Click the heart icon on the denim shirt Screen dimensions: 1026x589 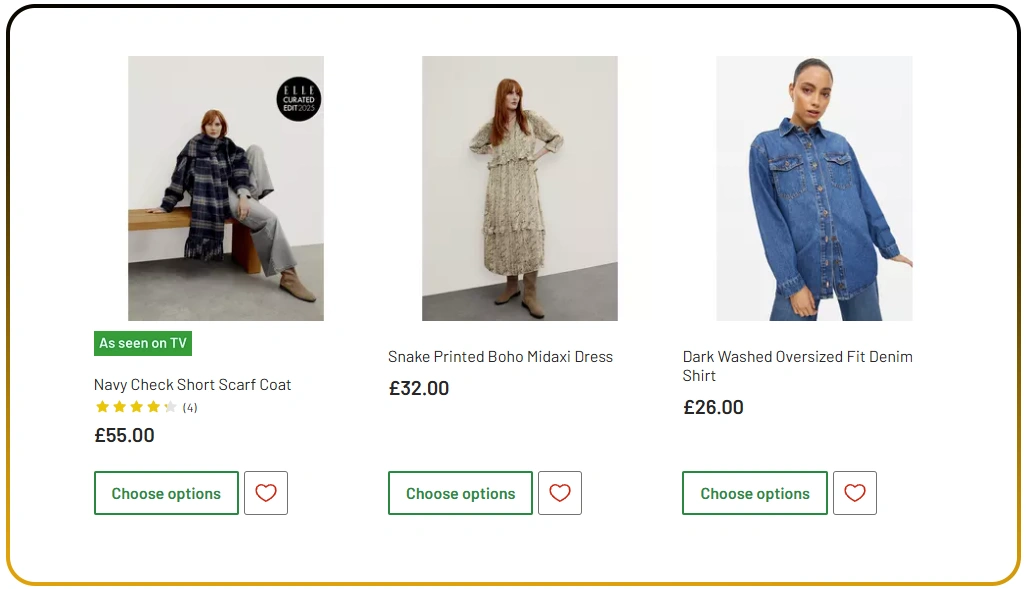pyautogui.click(x=854, y=492)
